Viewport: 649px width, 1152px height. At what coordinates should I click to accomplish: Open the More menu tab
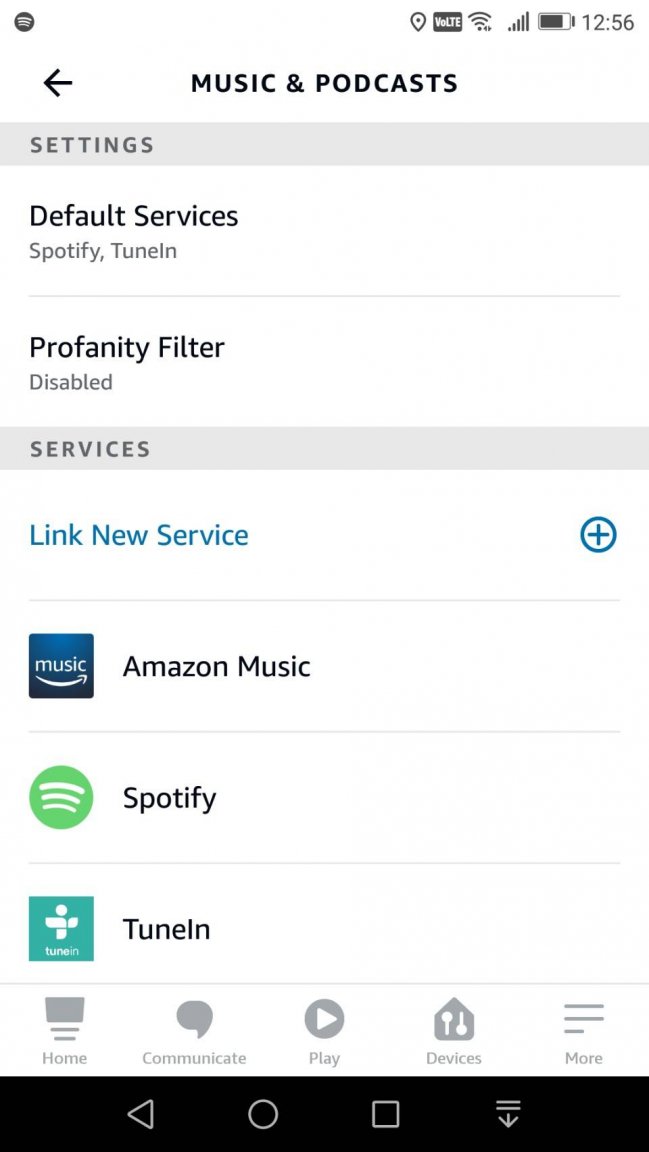pos(584,1032)
